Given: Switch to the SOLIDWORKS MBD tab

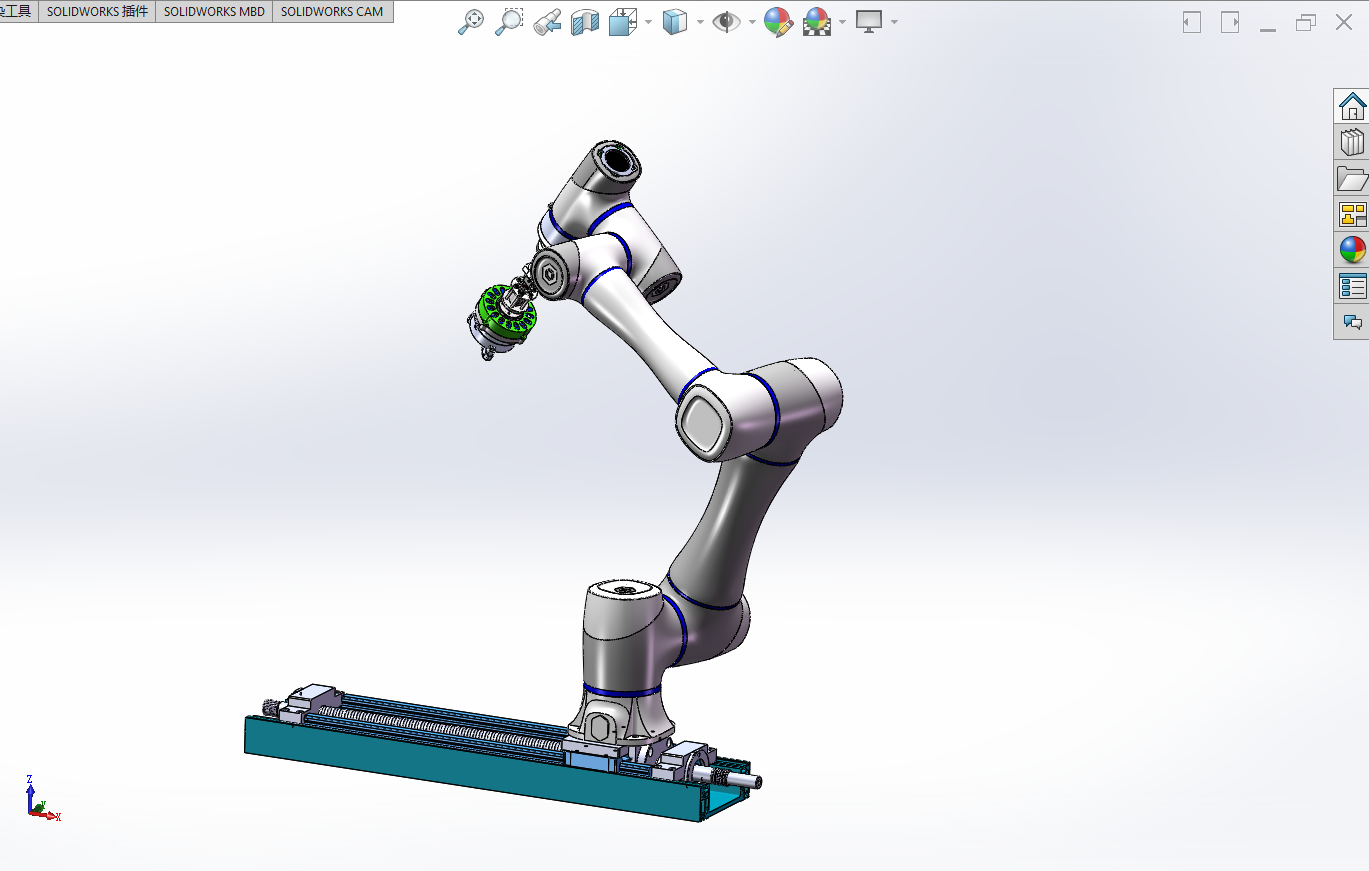Looking at the screenshot, I should (214, 12).
